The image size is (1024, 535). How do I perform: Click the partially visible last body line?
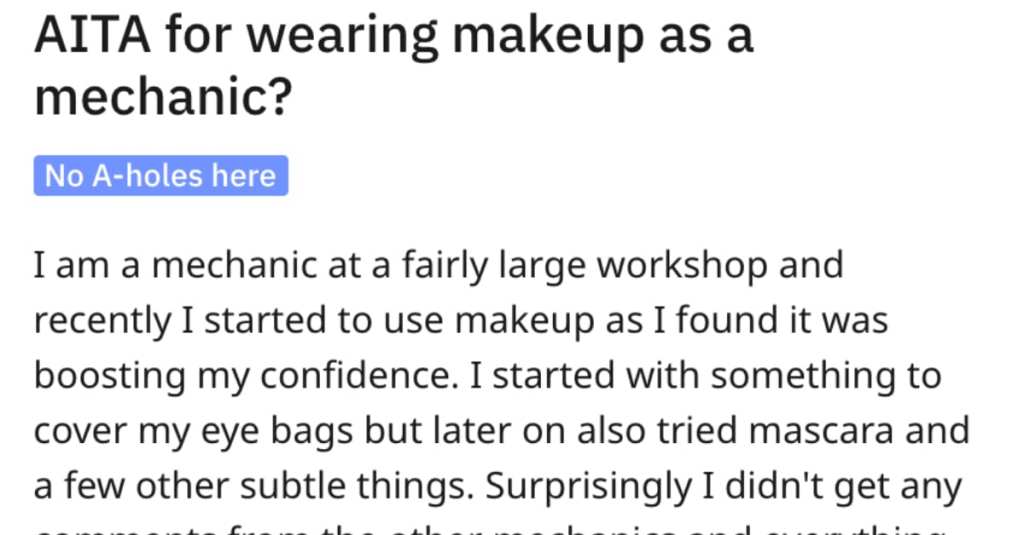[490, 529]
